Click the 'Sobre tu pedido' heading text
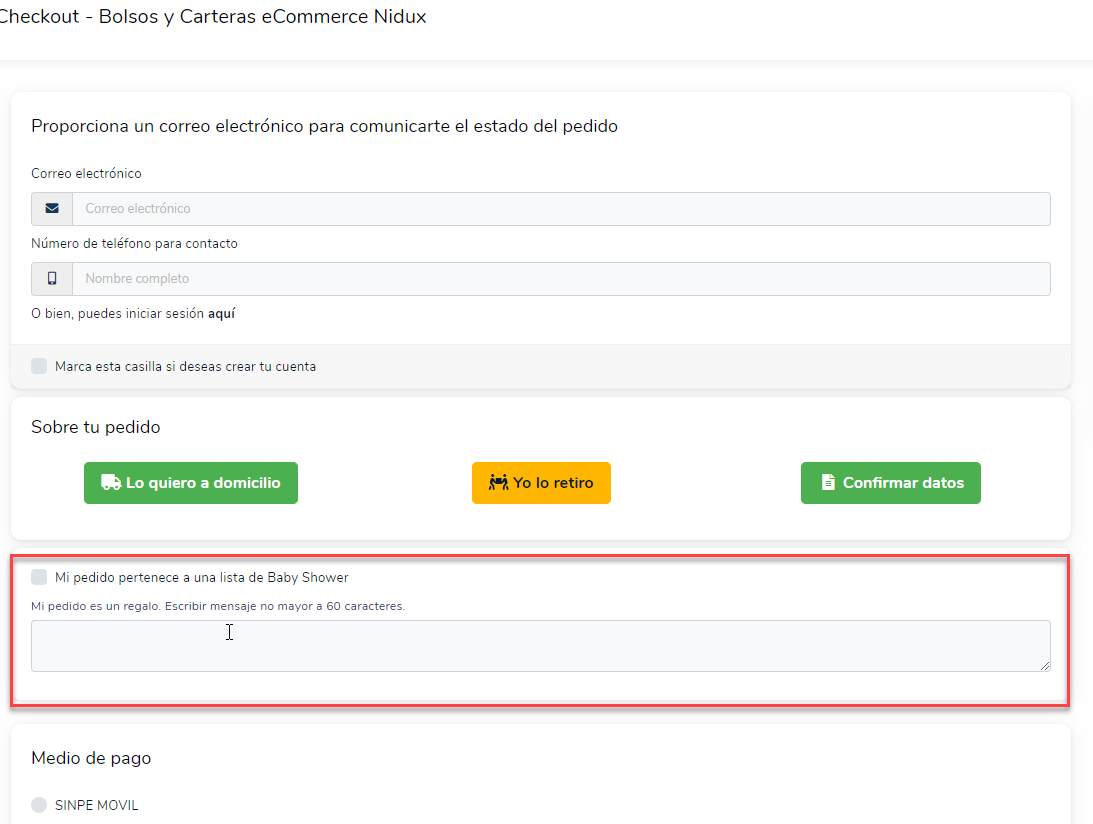This screenshot has width=1093, height=824. click(95, 427)
